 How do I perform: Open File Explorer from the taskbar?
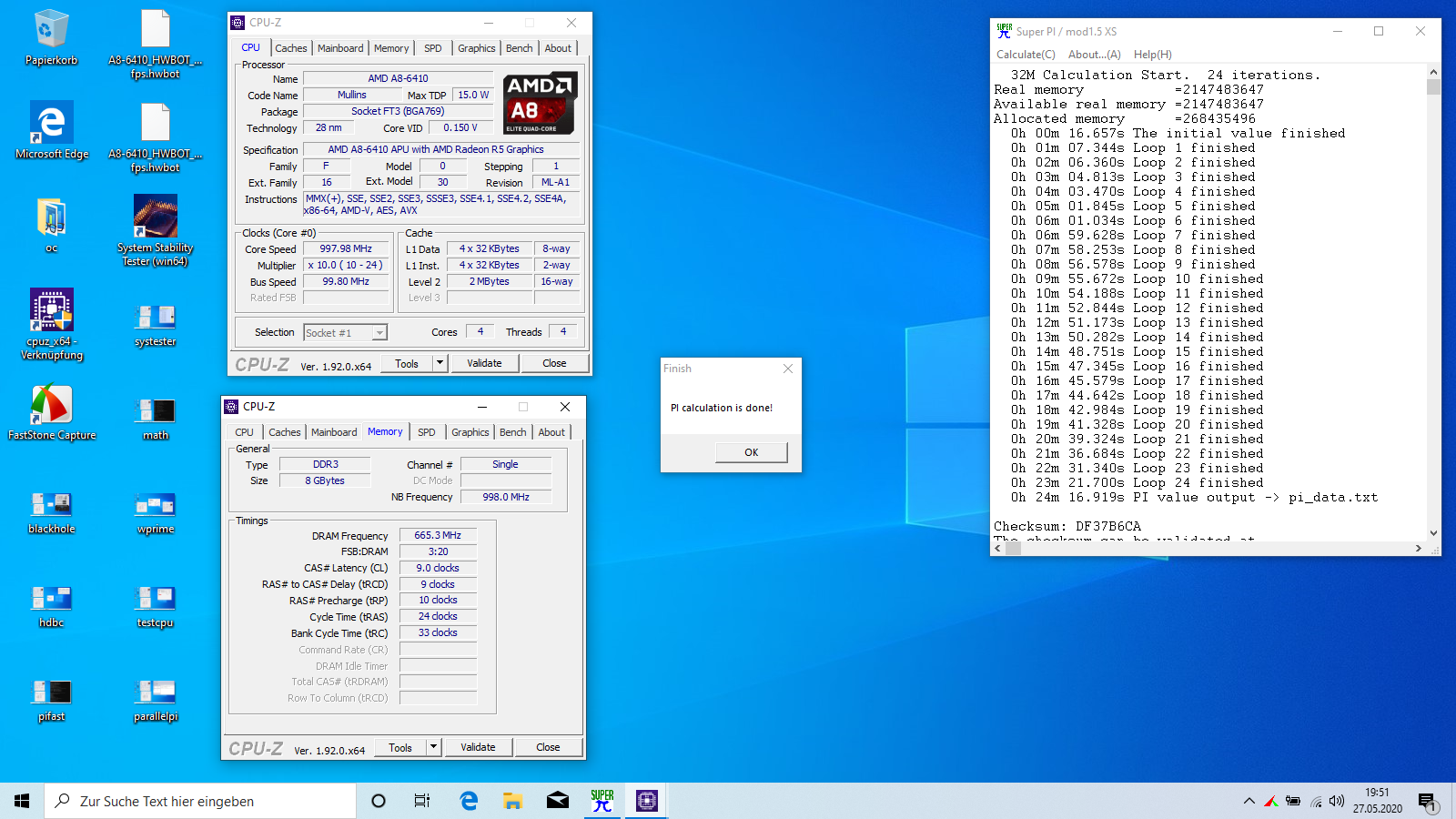[513, 801]
